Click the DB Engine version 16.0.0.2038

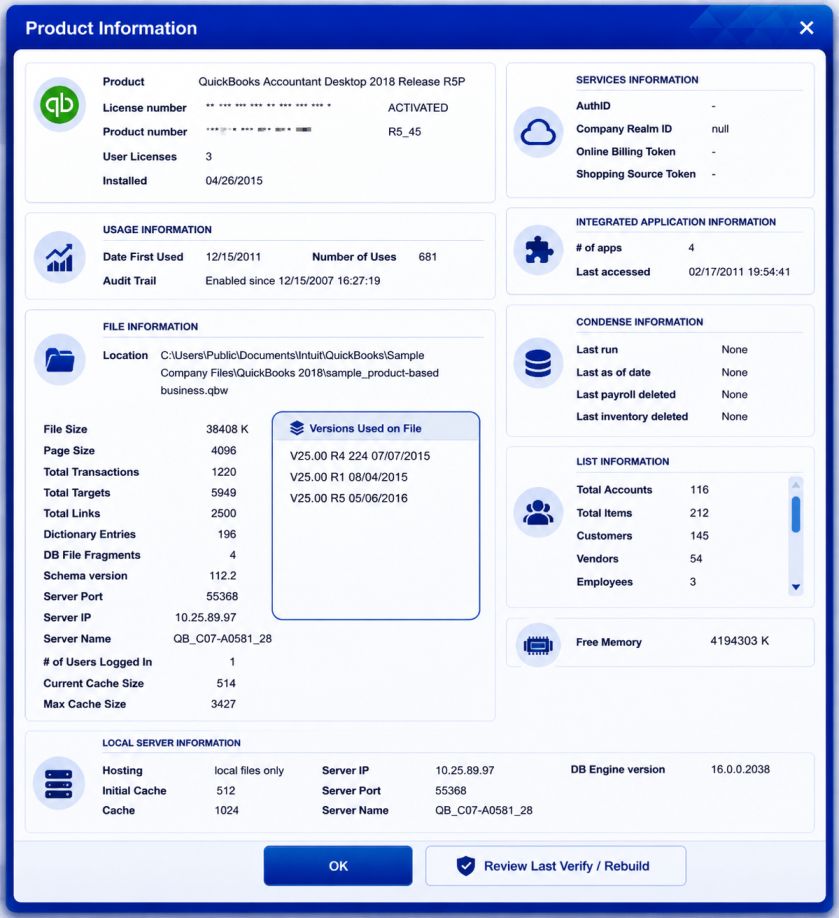(x=740, y=770)
